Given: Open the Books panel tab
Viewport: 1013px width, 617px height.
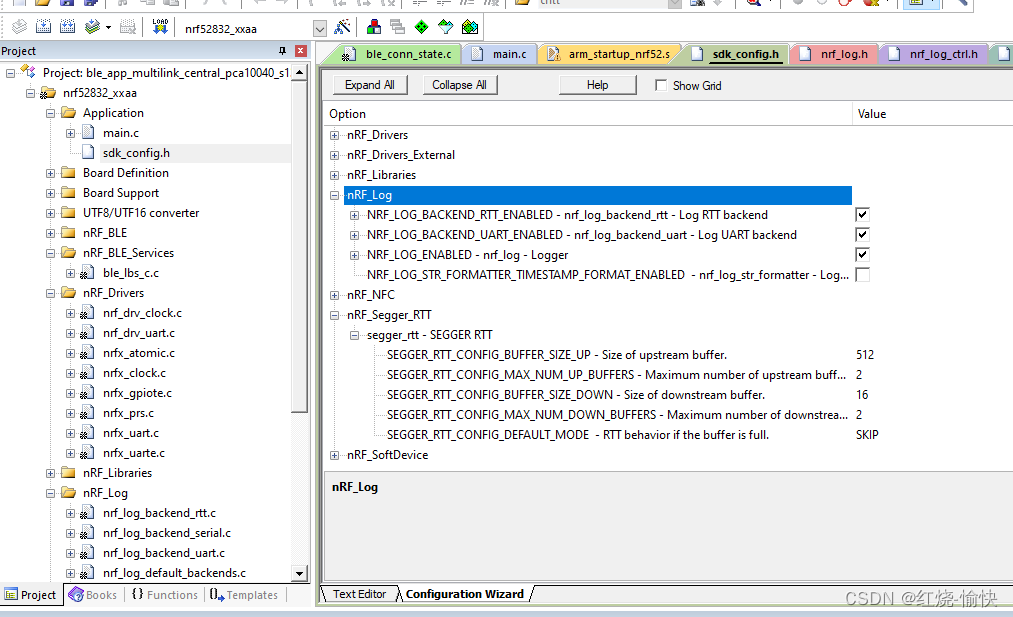Looking at the screenshot, I should [94, 595].
